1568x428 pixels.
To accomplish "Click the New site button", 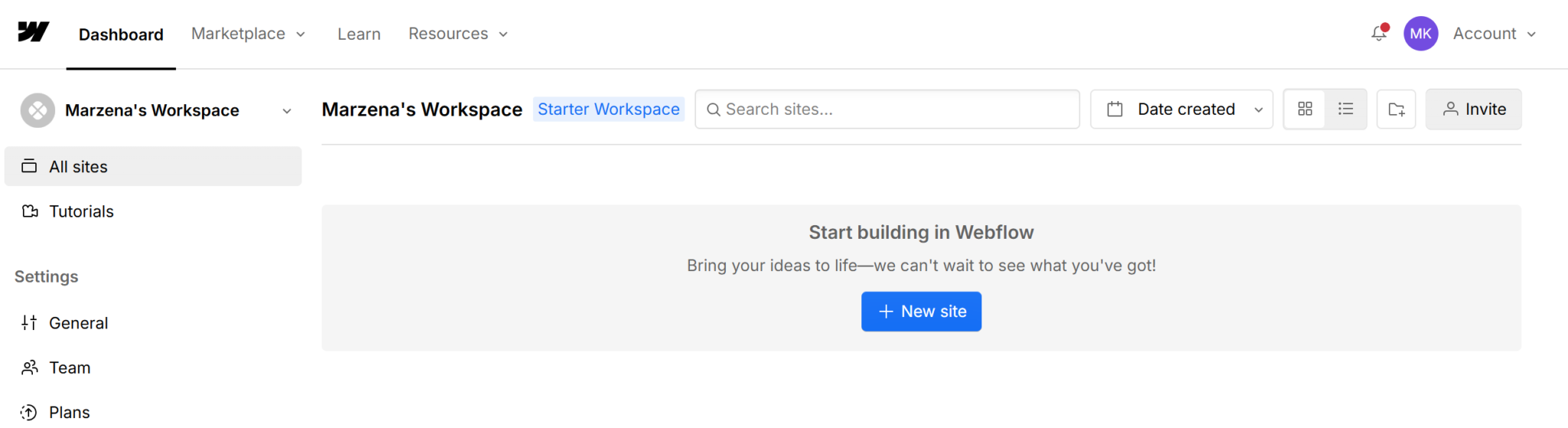I will pos(921,312).
